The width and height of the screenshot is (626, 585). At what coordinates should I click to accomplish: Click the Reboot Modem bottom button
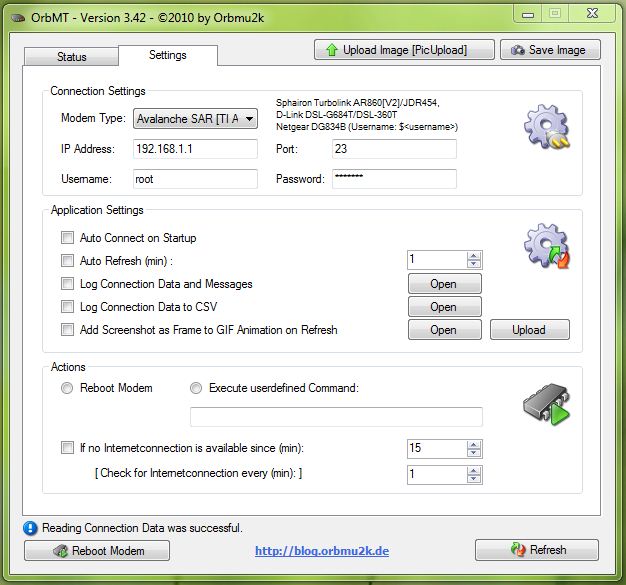click(x=97, y=551)
